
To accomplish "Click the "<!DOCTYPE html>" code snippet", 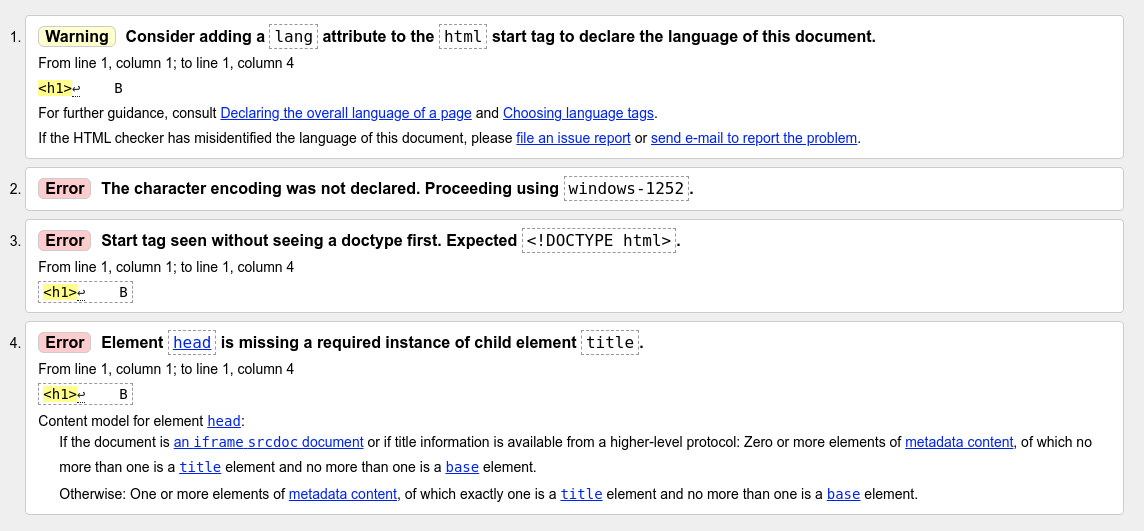I will tap(598, 241).
